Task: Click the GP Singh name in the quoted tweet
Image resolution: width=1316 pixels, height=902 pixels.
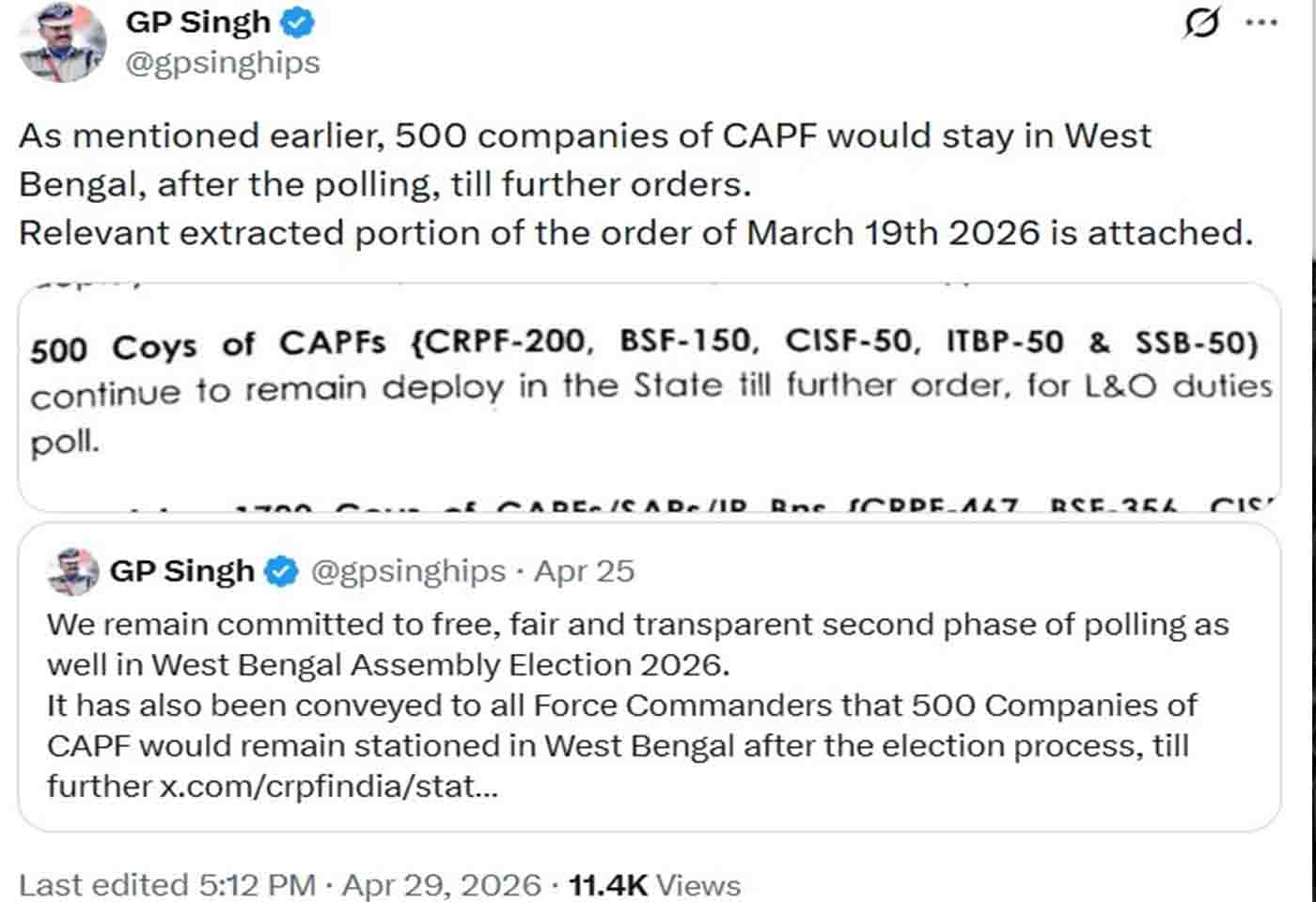Action: click(181, 570)
